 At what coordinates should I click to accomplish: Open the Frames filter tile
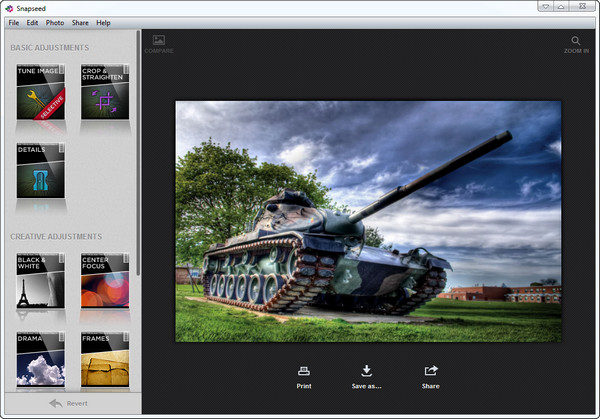click(x=105, y=358)
